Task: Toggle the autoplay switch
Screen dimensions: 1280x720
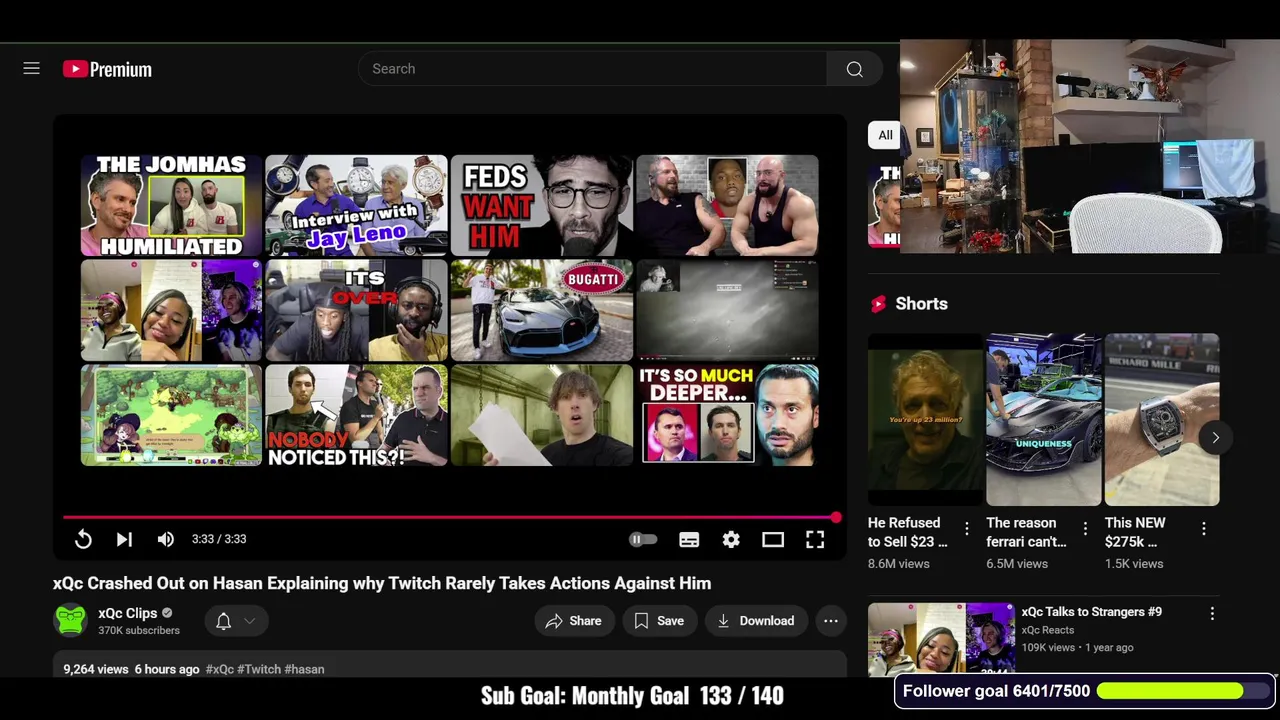Action: tap(642, 539)
